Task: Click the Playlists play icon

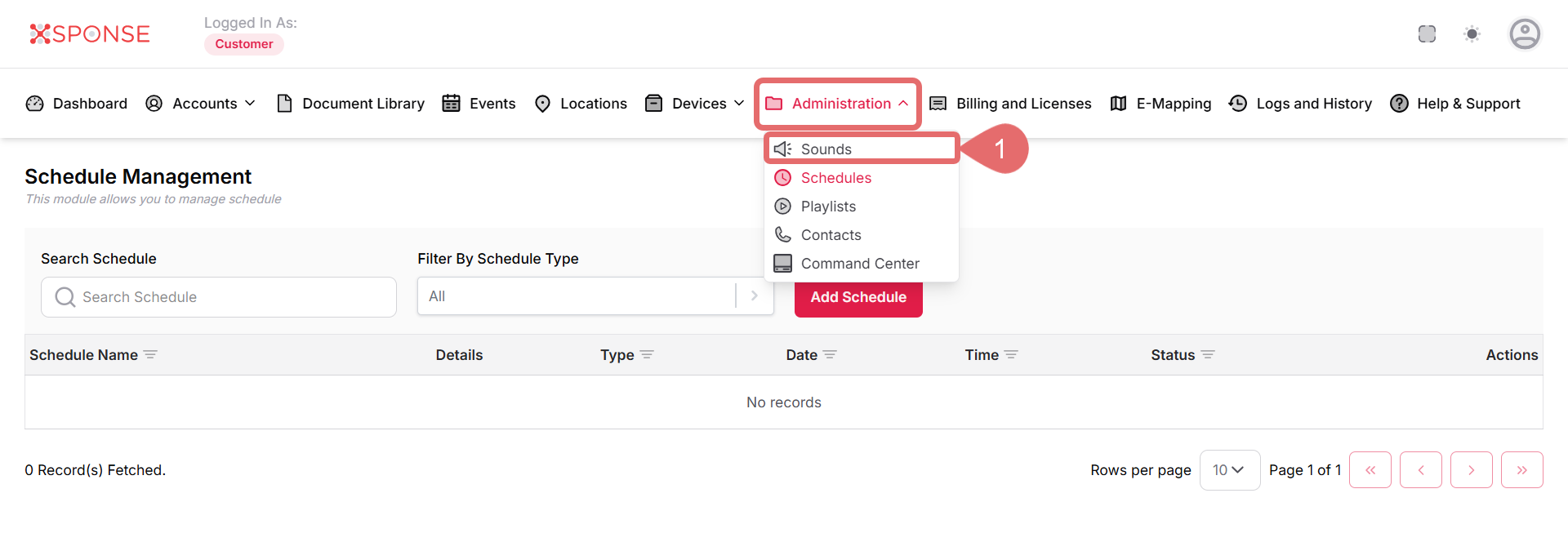Action: (x=782, y=207)
